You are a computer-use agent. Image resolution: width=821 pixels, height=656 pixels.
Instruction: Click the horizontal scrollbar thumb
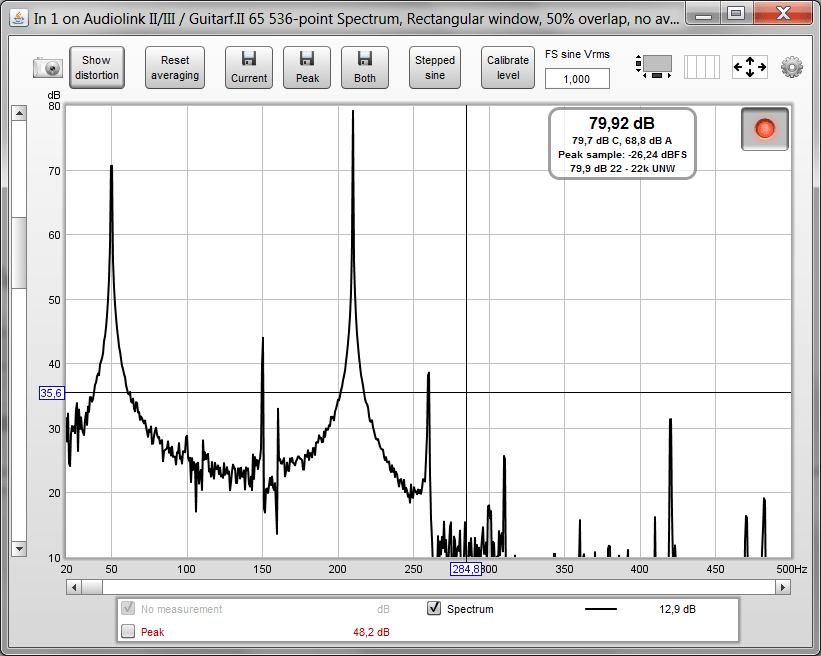pos(92,587)
